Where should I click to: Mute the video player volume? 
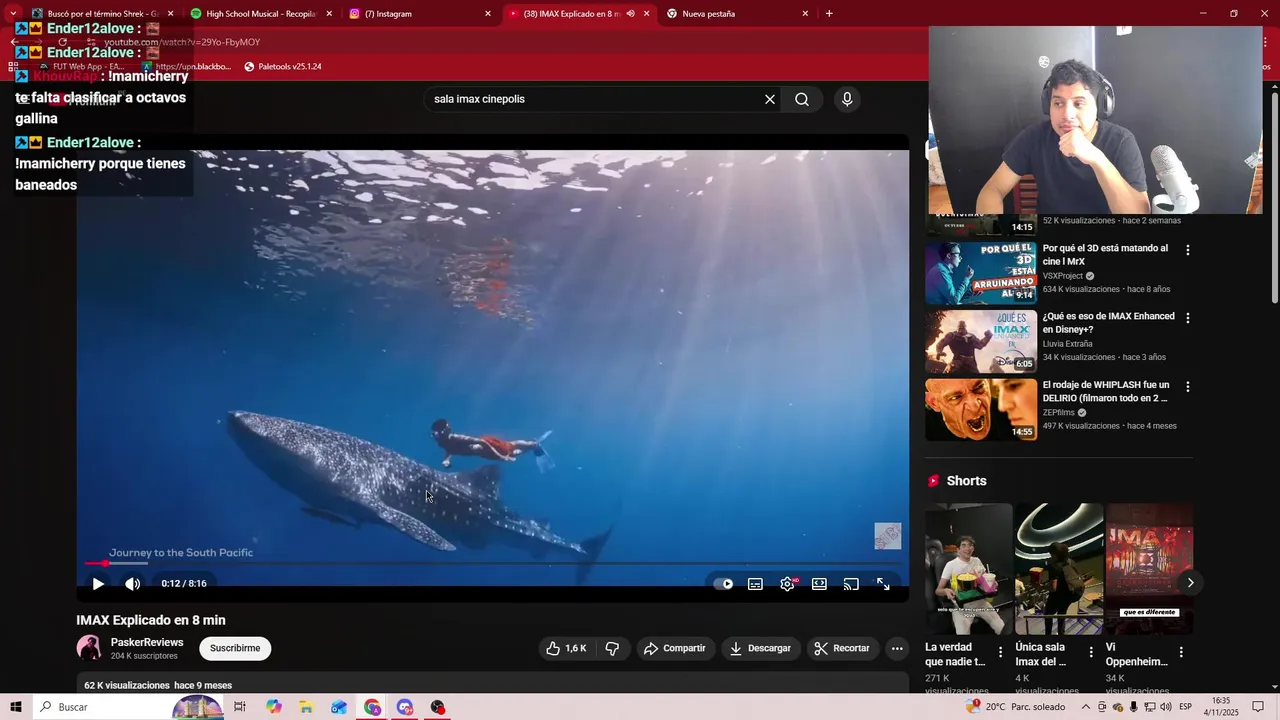coord(132,584)
